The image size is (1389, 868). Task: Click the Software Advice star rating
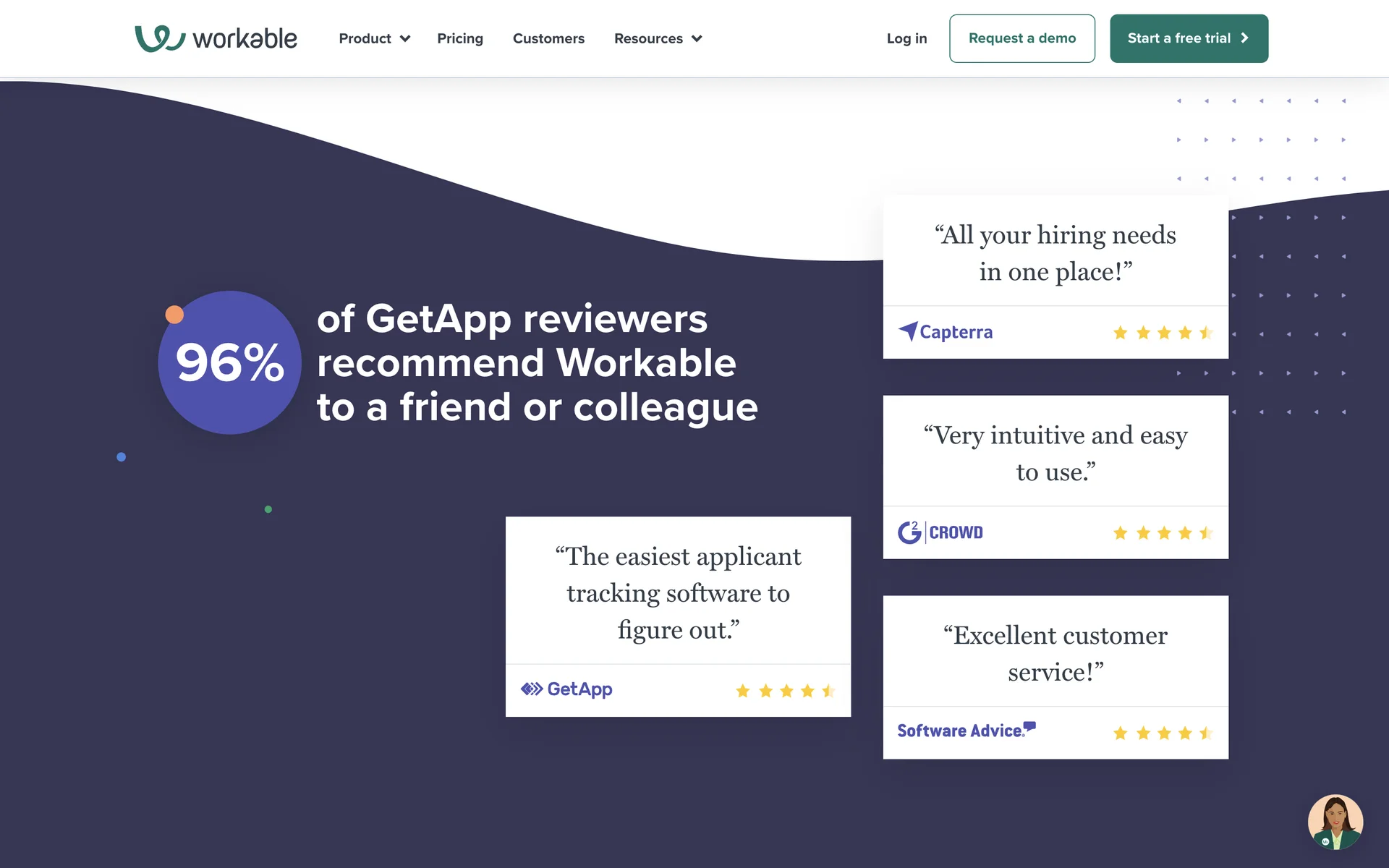coord(1163,733)
